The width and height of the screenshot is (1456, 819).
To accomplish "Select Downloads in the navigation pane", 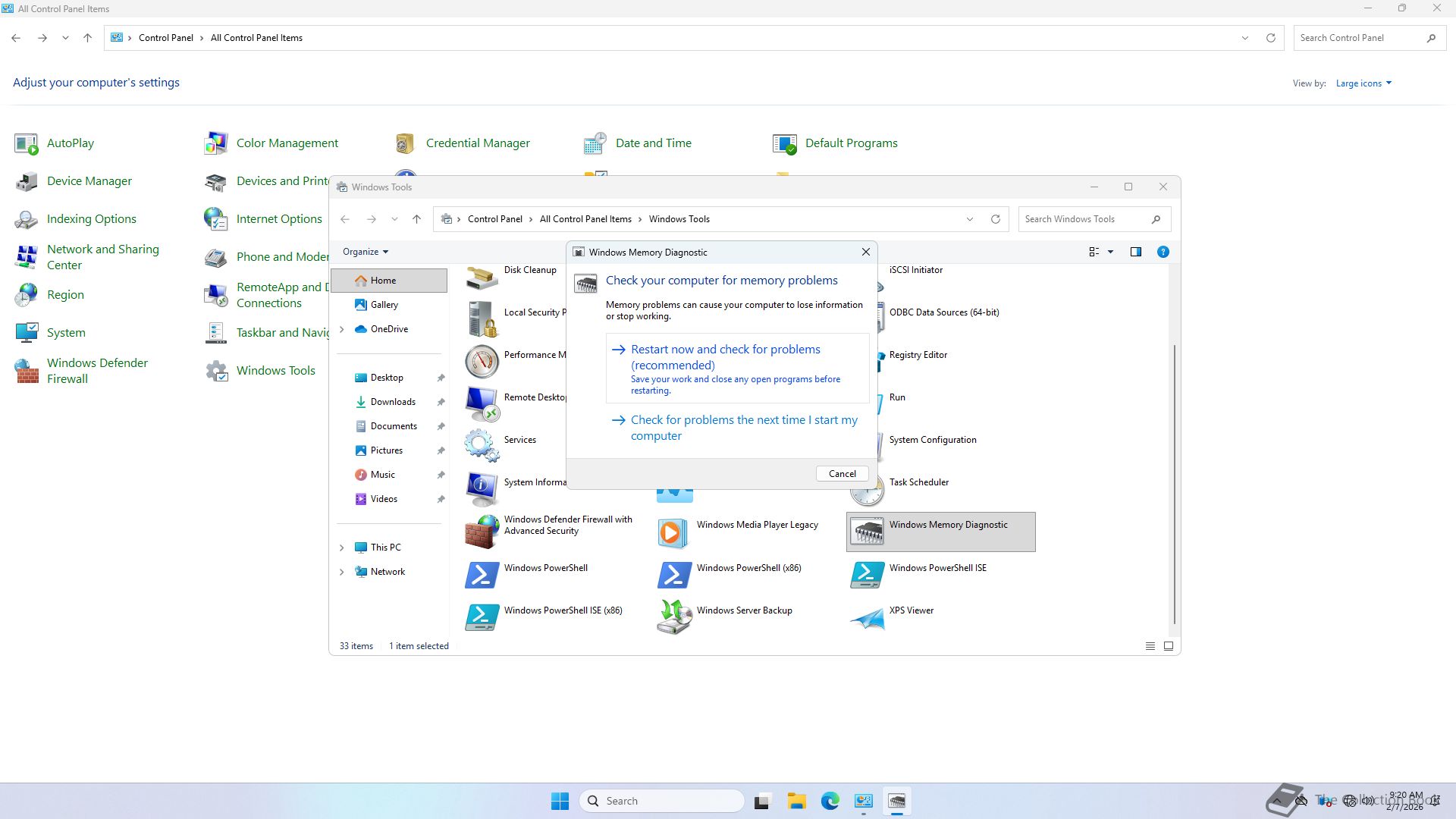I will pos(393,402).
